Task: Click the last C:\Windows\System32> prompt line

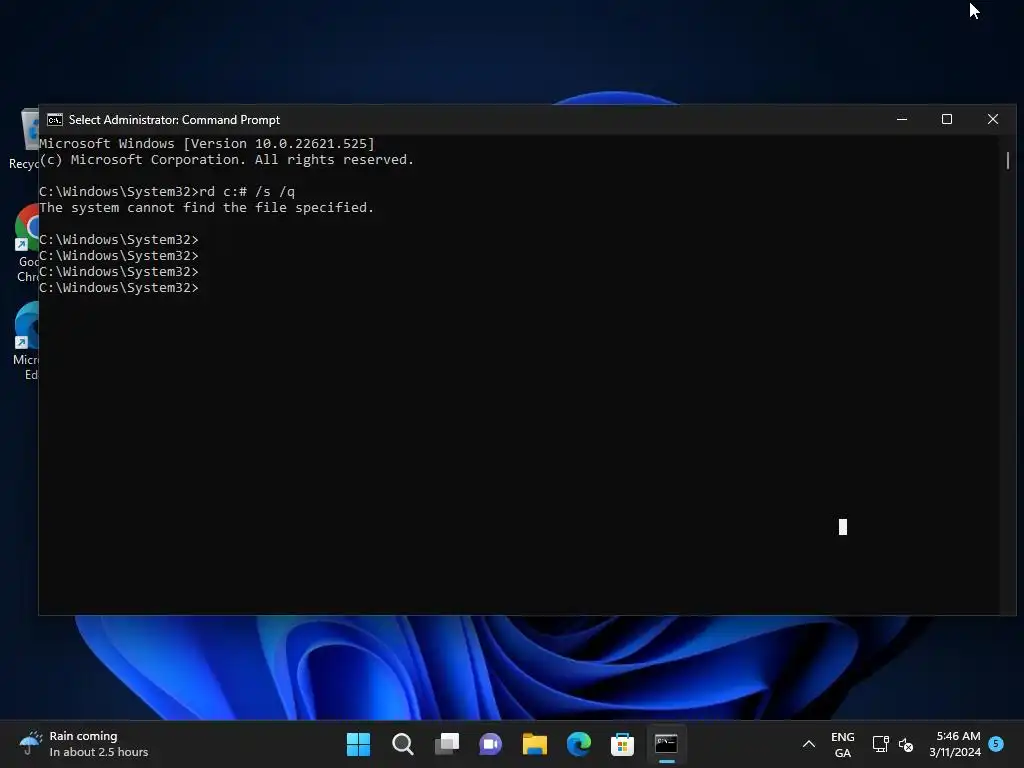Action: pos(119,288)
